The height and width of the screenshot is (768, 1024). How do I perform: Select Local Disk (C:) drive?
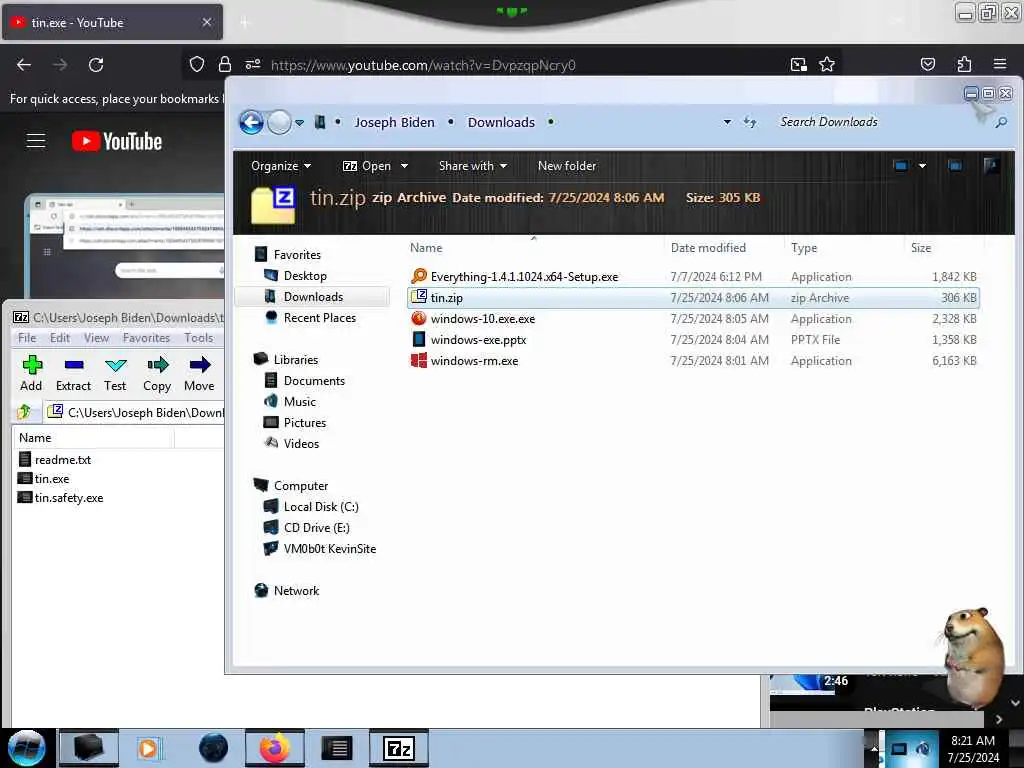pos(311,507)
